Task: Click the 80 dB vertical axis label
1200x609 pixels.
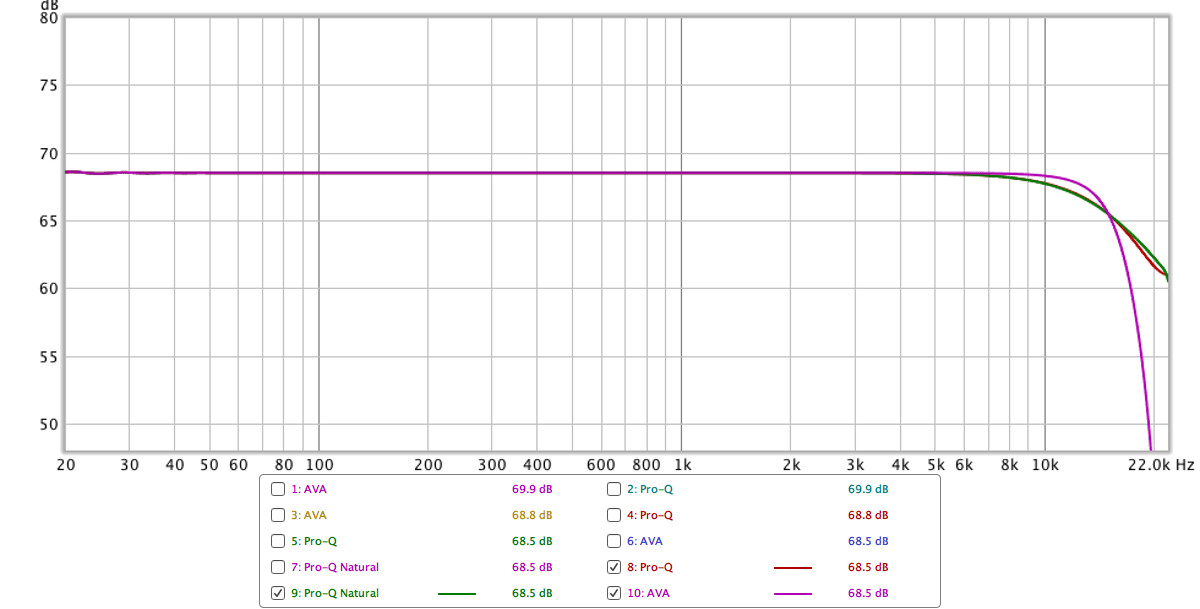Action: coord(47,17)
